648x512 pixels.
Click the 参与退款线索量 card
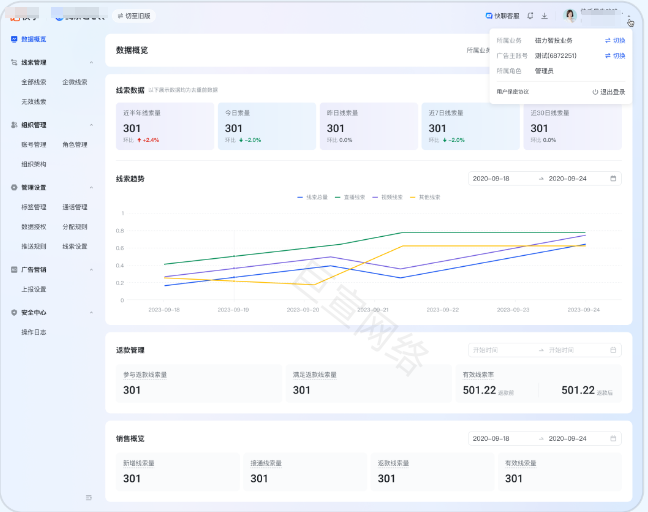click(x=199, y=383)
